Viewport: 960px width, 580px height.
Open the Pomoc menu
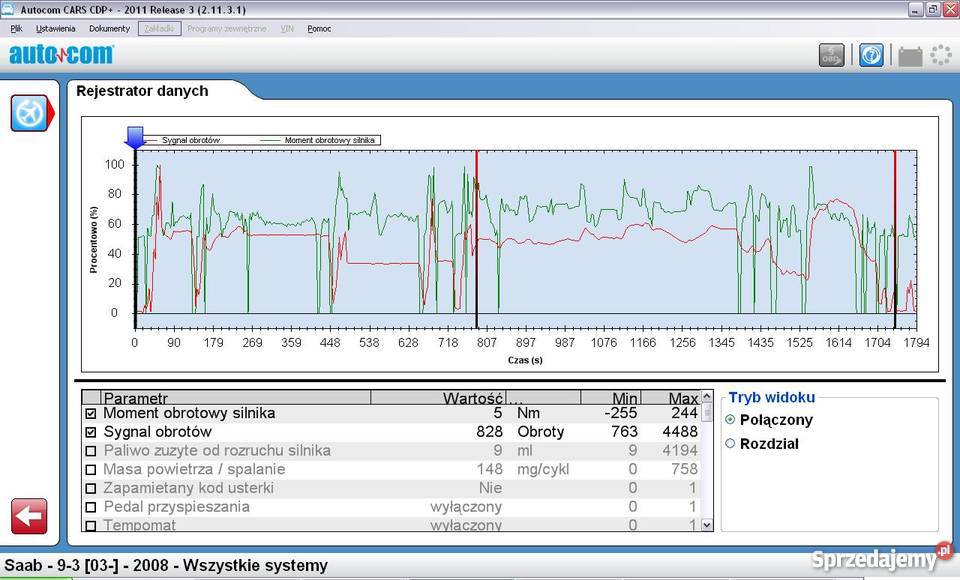pos(319,28)
